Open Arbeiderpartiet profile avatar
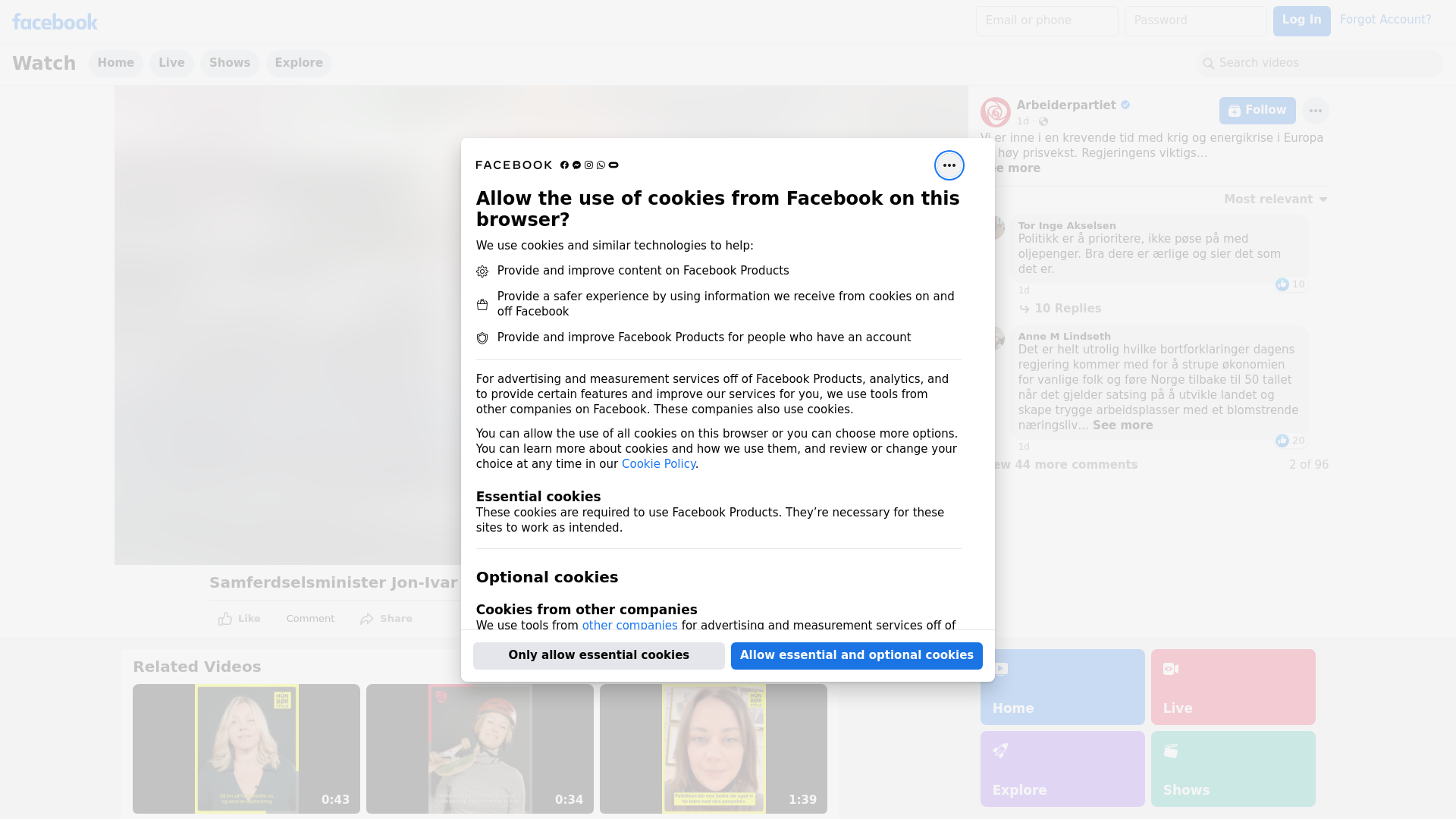The width and height of the screenshot is (1456, 819). [995, 112]
